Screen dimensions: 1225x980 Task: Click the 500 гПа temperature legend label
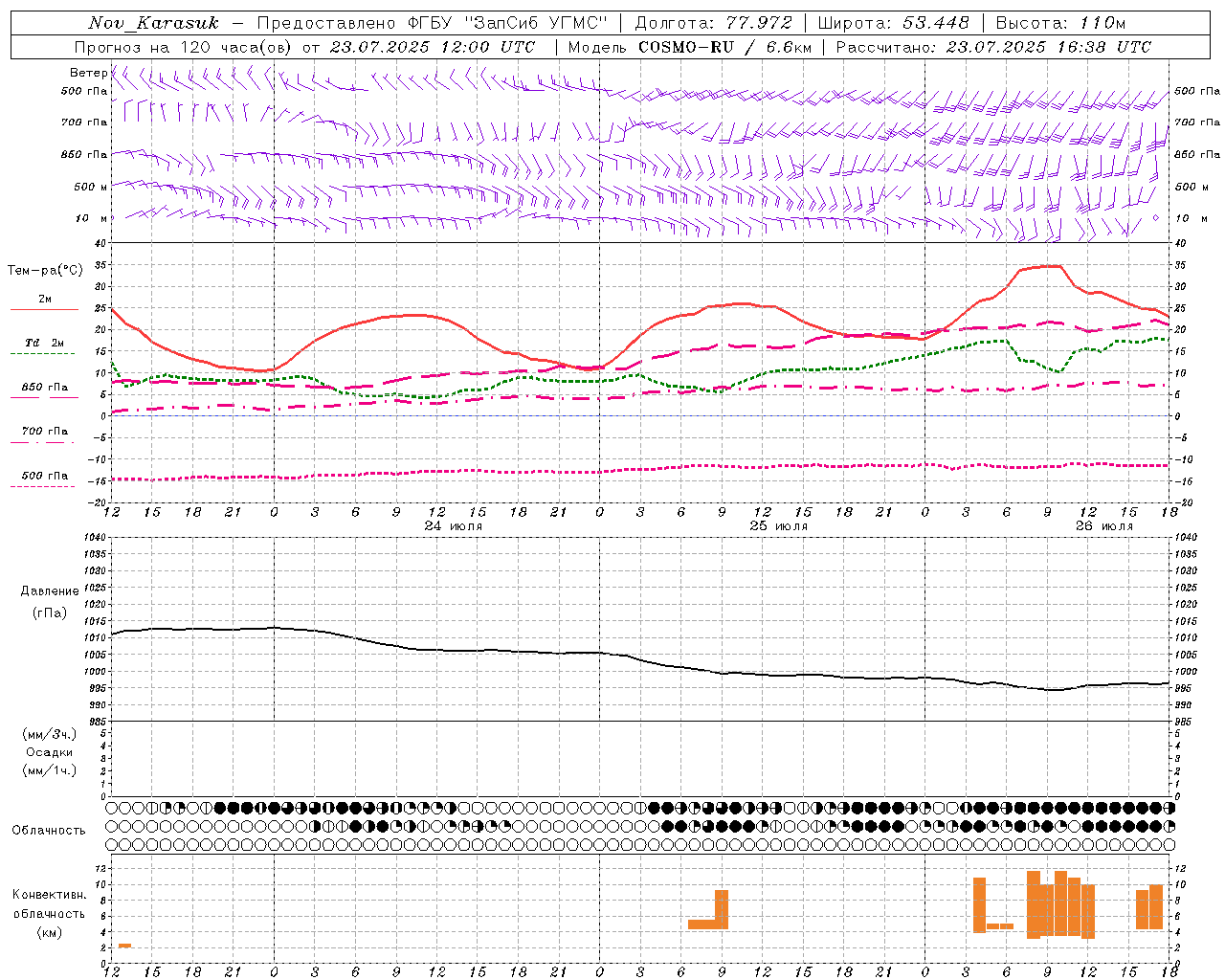click(44, 476)
